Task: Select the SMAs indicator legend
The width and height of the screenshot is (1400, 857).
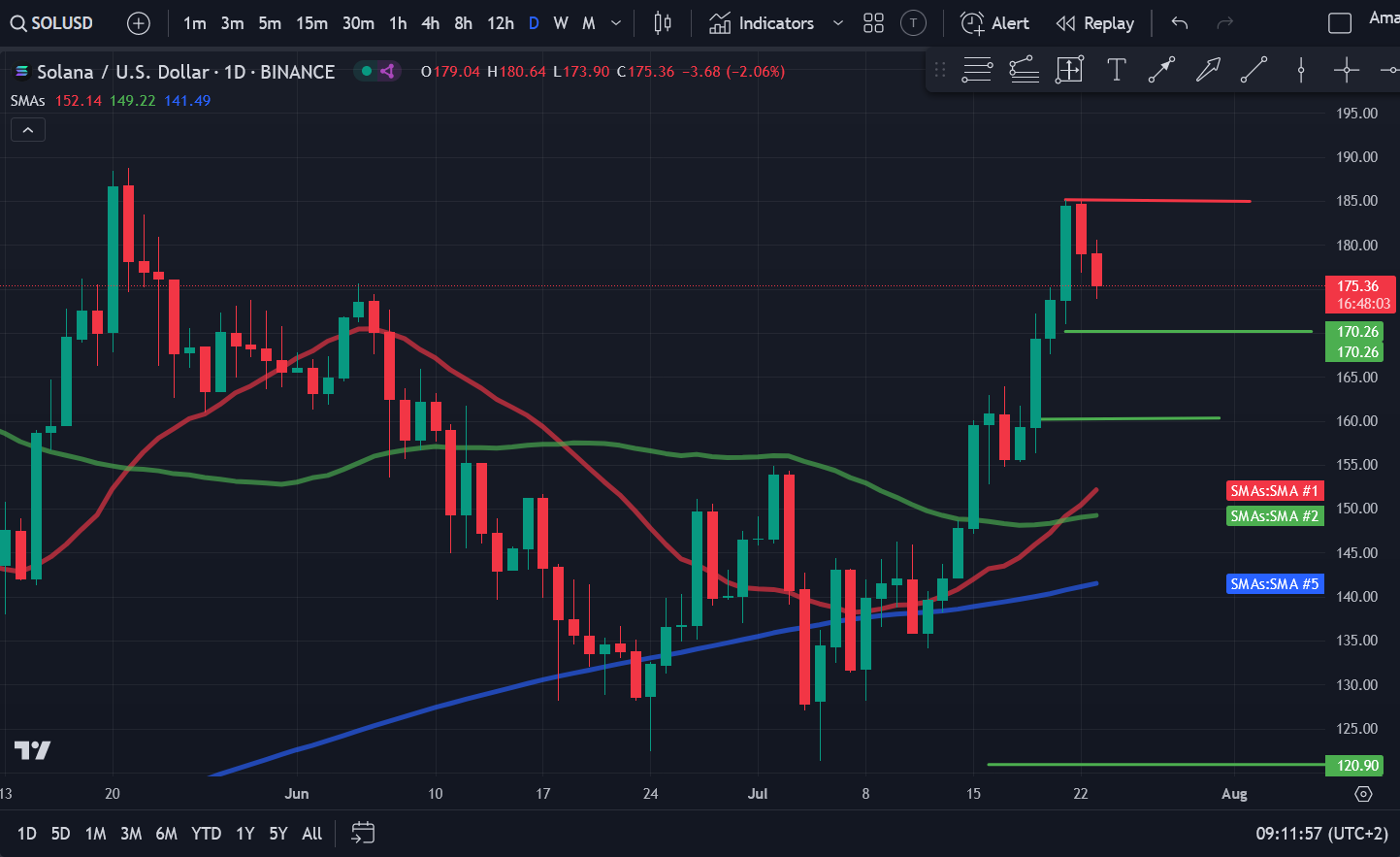Action: point(28,101)
